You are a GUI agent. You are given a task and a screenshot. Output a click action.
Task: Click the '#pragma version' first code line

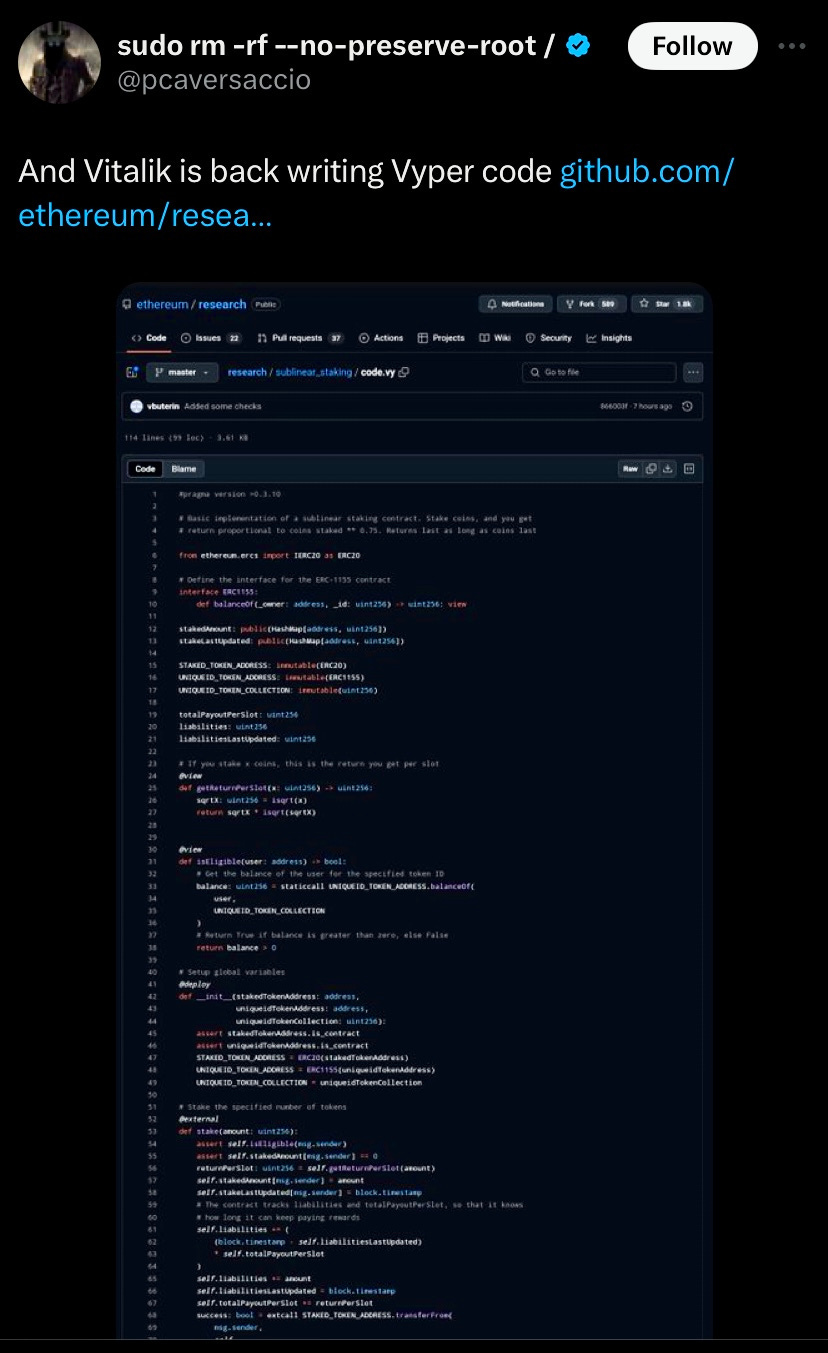[229, 494]
